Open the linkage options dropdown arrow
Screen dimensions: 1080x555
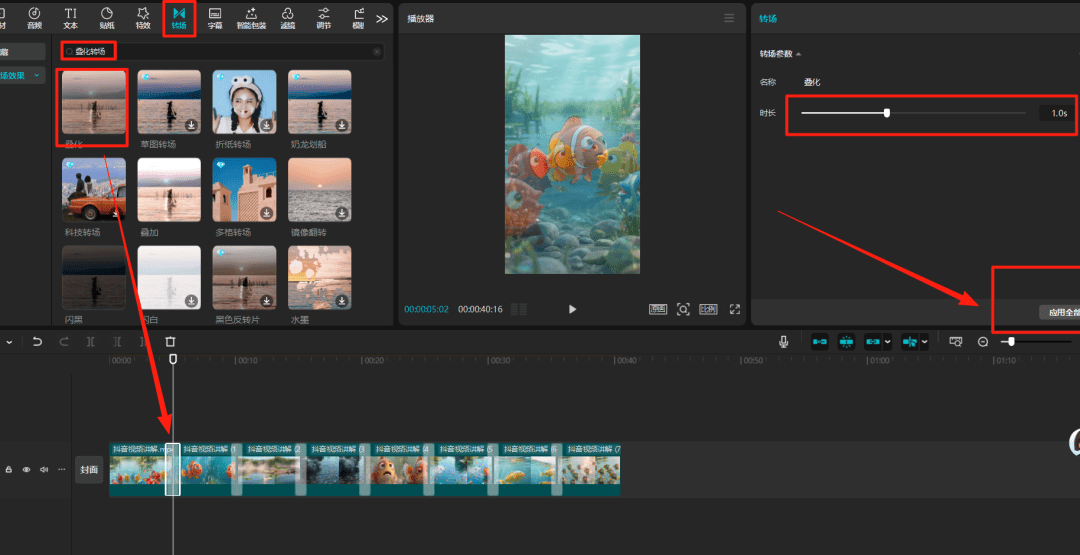[x=887, y=341]
